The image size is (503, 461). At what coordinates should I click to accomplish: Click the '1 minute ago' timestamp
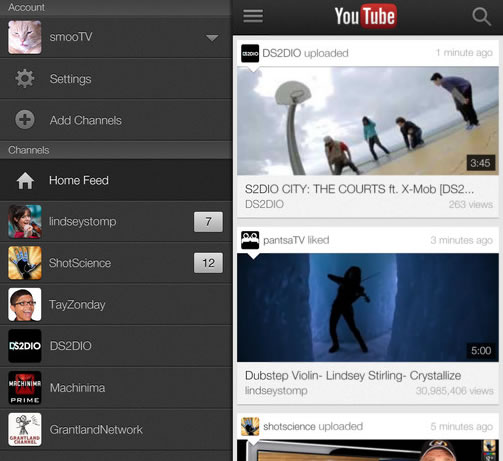(464, 53)
